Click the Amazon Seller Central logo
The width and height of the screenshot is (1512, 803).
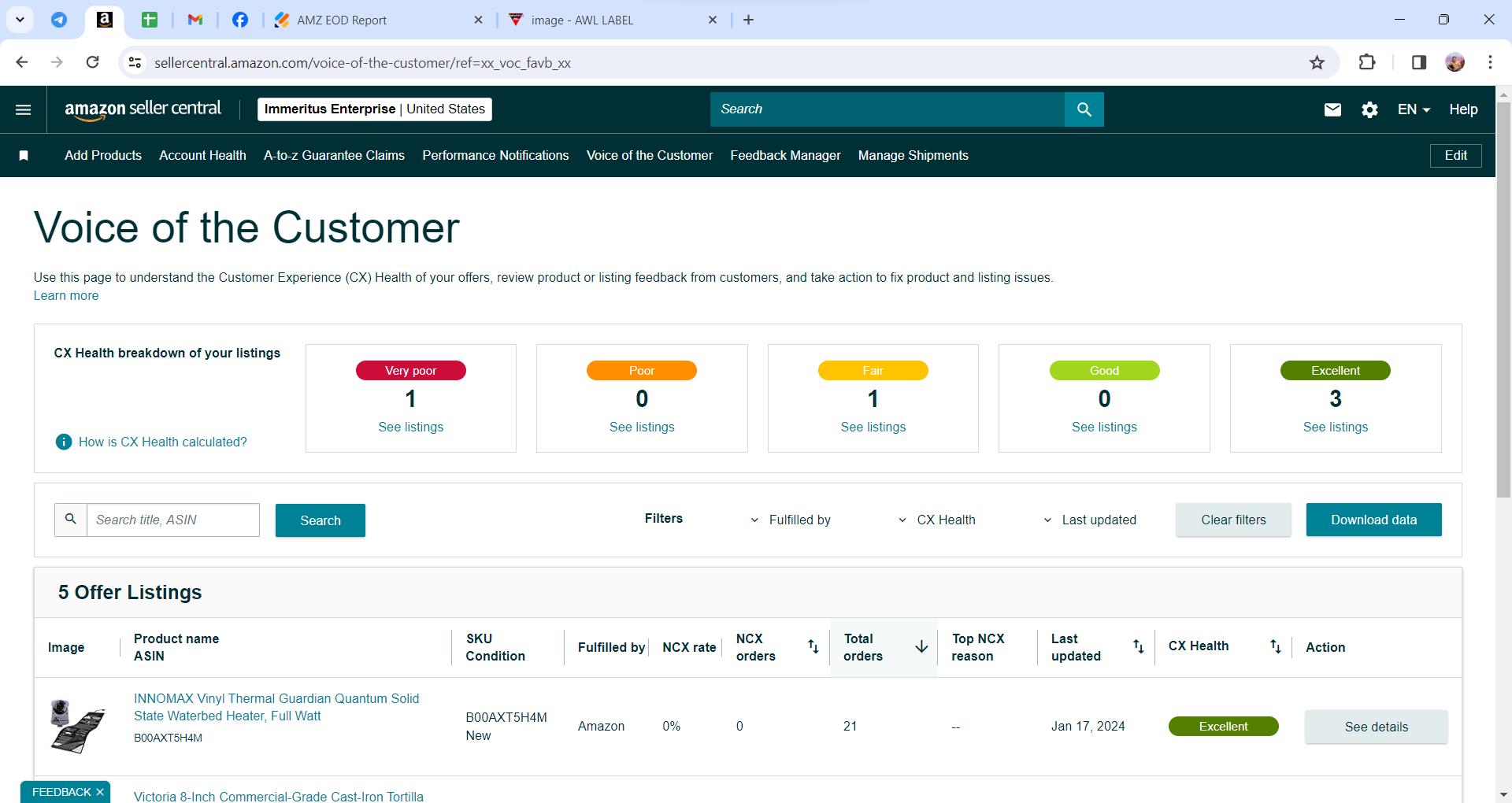[143, 109]
